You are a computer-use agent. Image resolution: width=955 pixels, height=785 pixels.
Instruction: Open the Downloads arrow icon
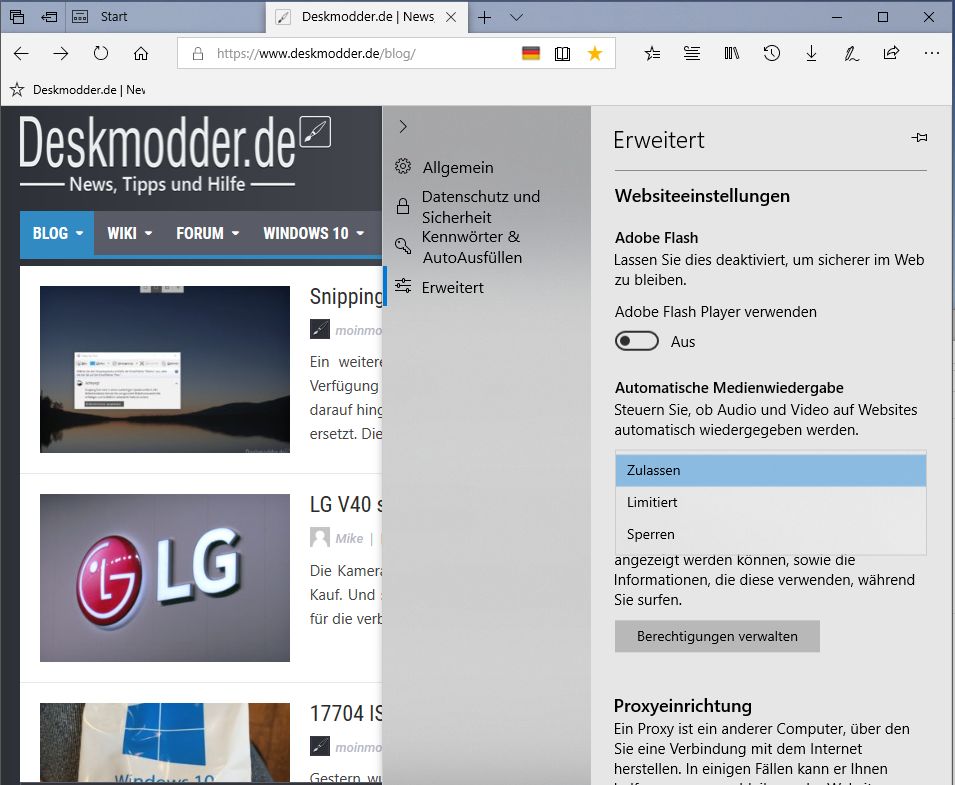(x=811, y=54)
